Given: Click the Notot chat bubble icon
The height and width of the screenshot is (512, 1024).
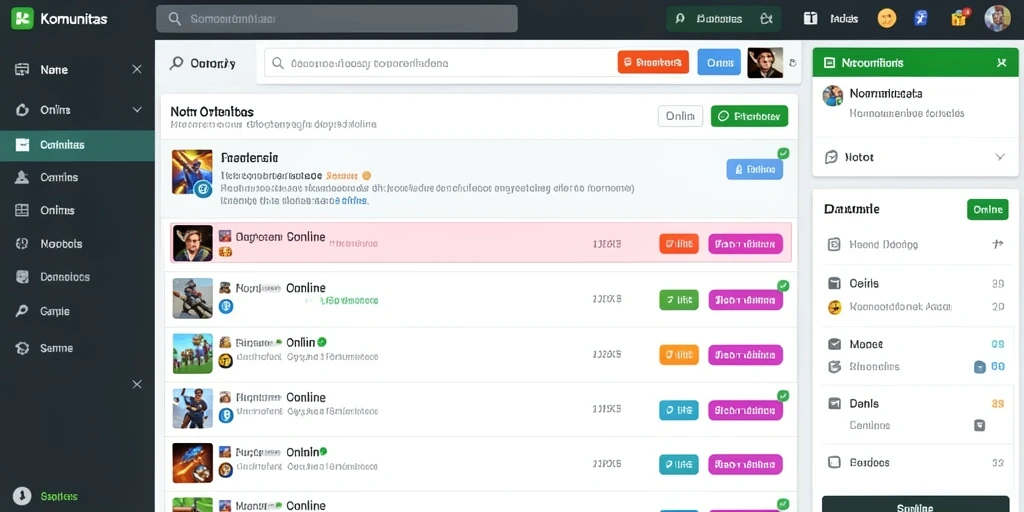Looking at the screenshot, I should 831,157.
